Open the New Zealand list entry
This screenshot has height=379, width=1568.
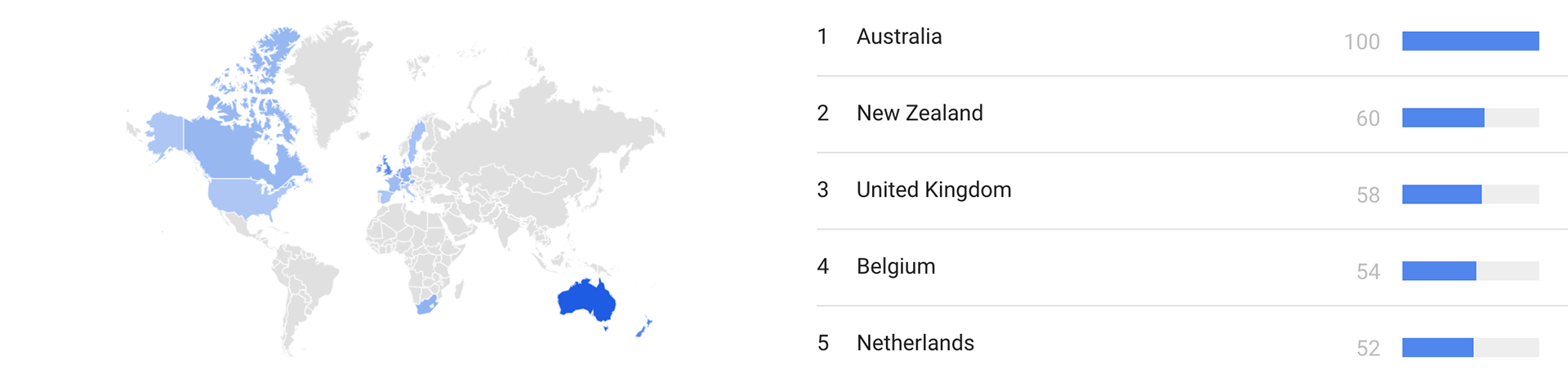pos(1192,114)
